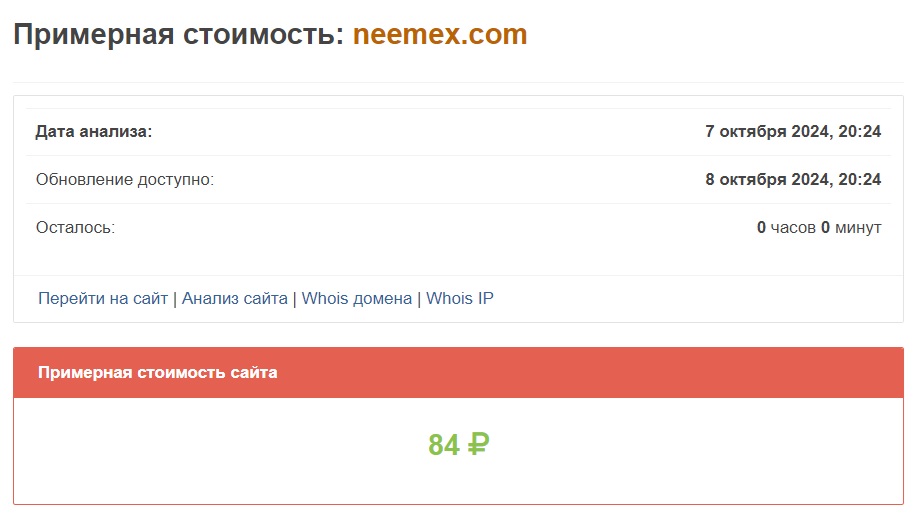Select the green number 84
Viewport: 913px width, 517px height.
[443, 445]
